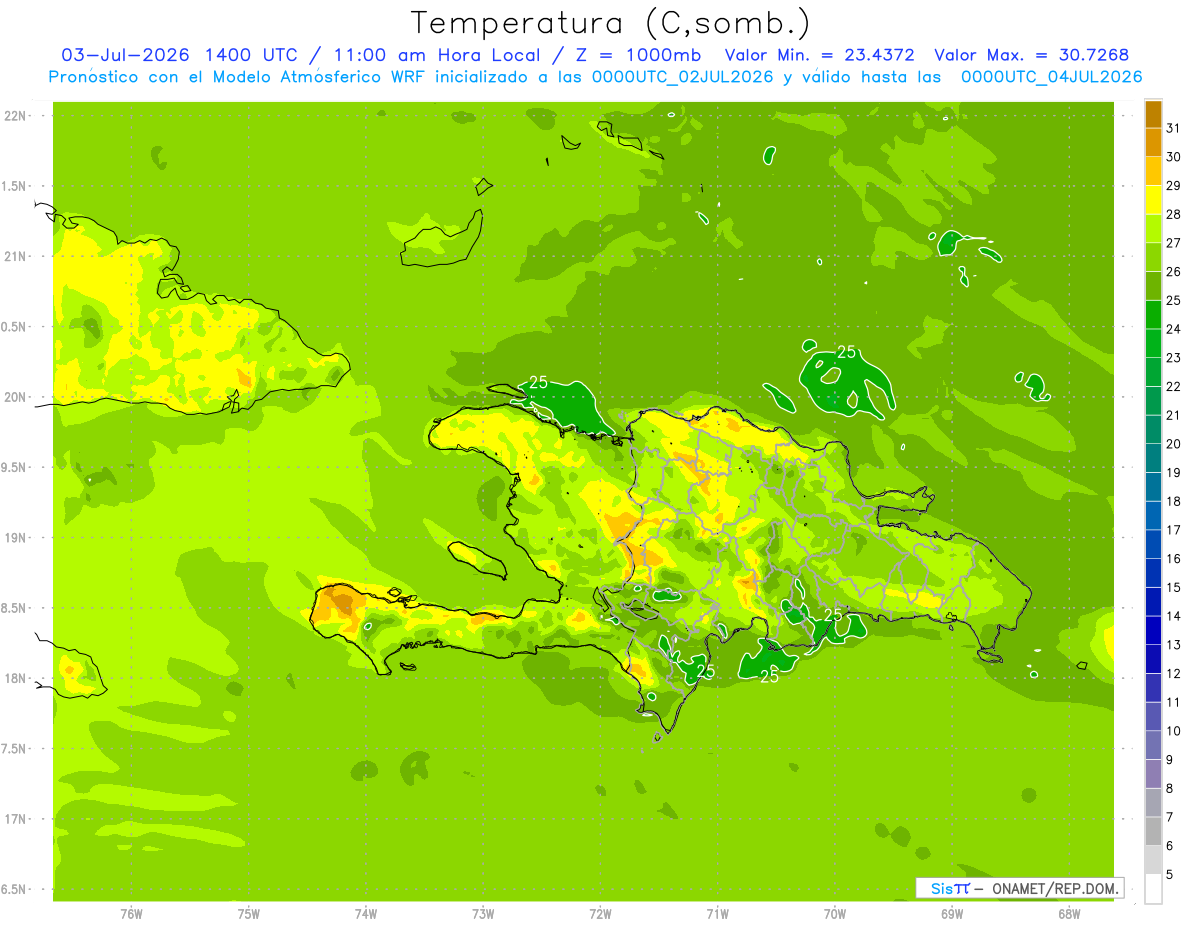The image size is (1200, 927).
Task: Click the colorbar value '10'
Action: click(1174, 731)
